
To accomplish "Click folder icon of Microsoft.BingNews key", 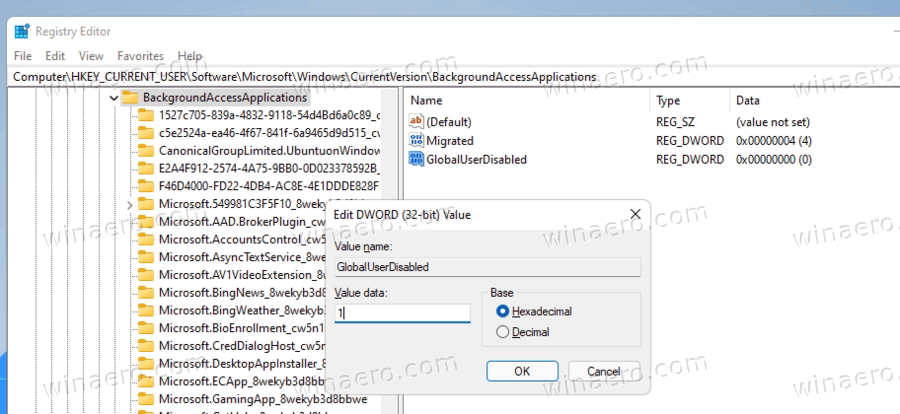I will 146,293.
